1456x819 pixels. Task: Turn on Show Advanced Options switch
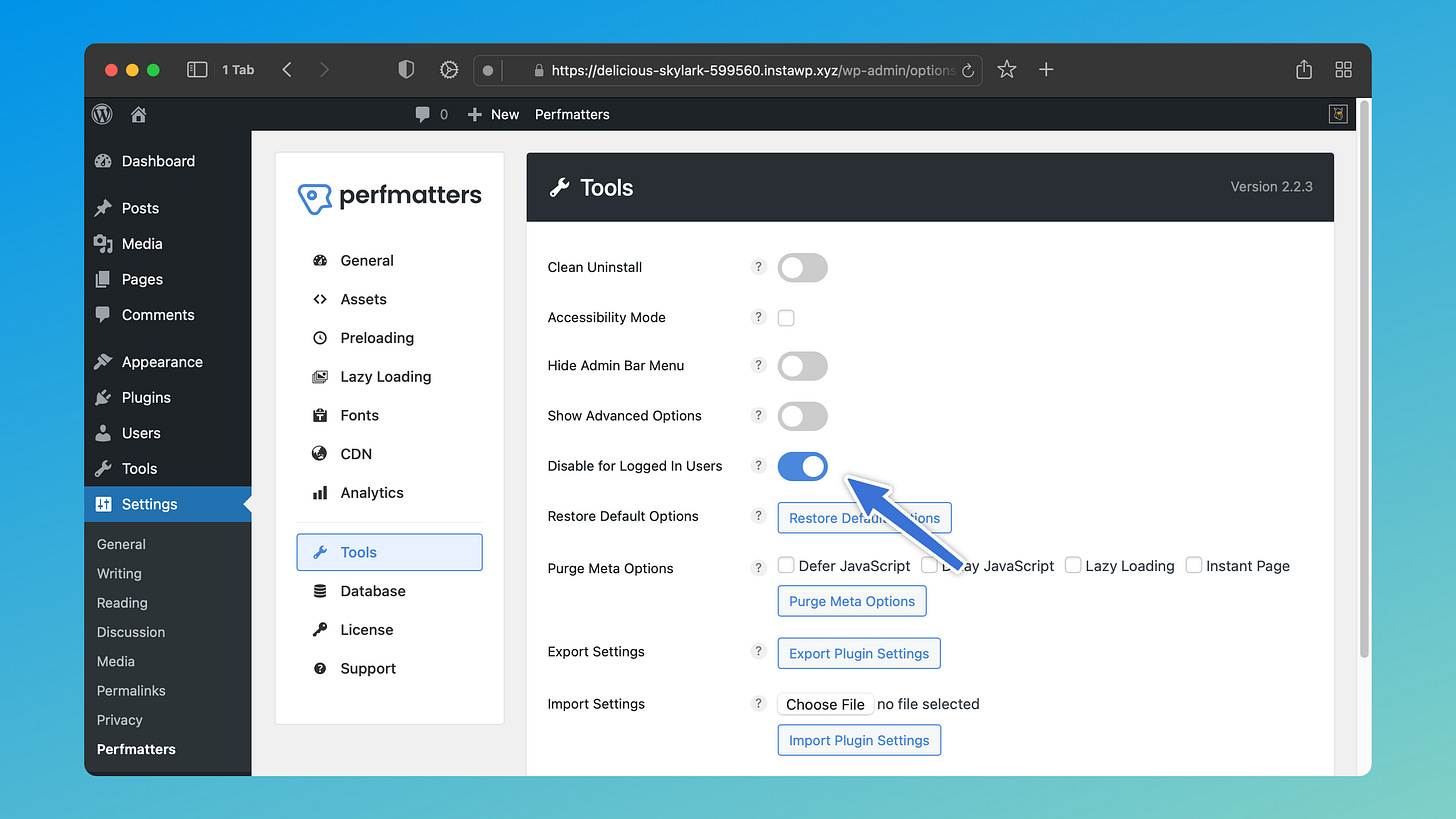tap(803, 416)
